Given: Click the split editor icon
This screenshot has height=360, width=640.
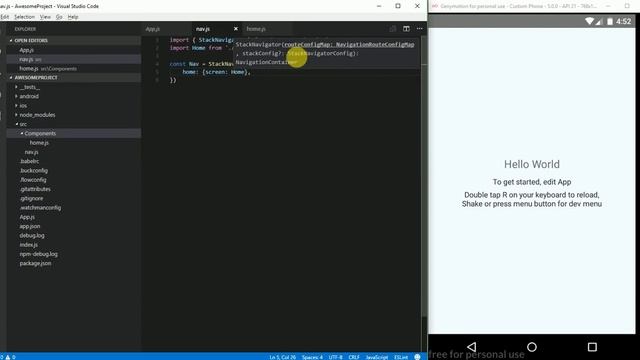Looking at the screenshot, I should [x=406, y=29].
